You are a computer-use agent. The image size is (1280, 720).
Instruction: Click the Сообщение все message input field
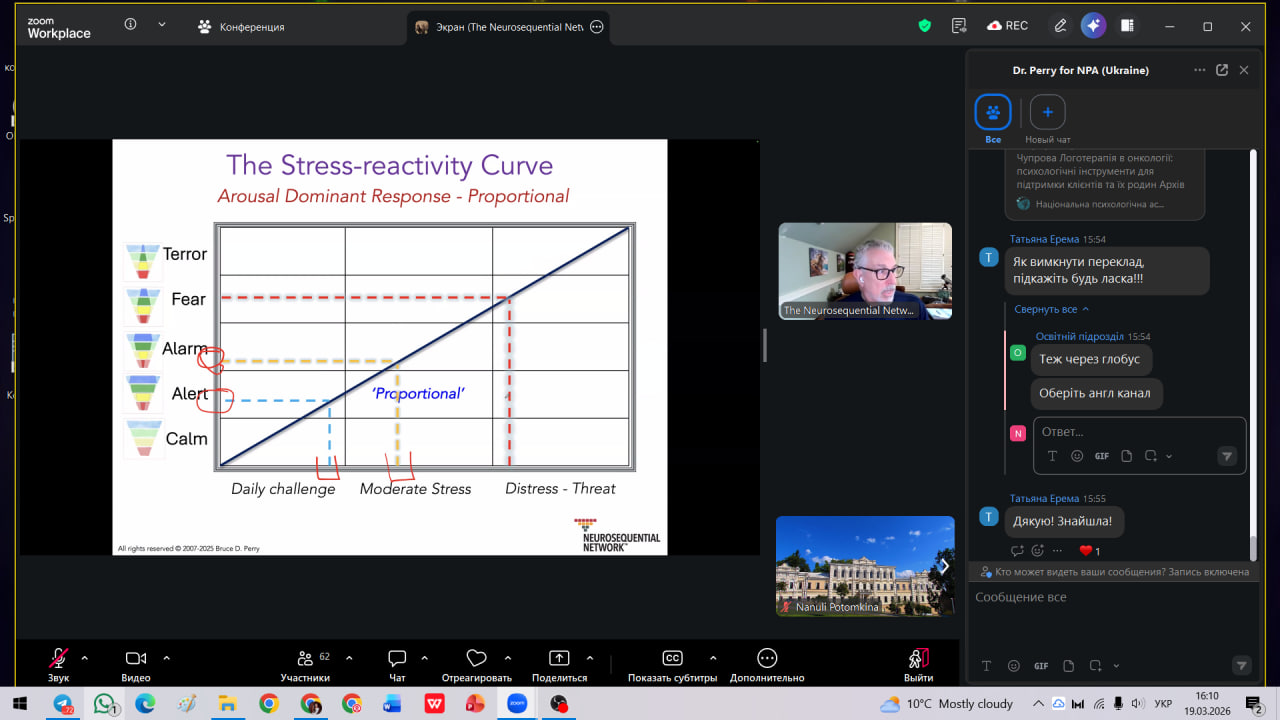1100,597
